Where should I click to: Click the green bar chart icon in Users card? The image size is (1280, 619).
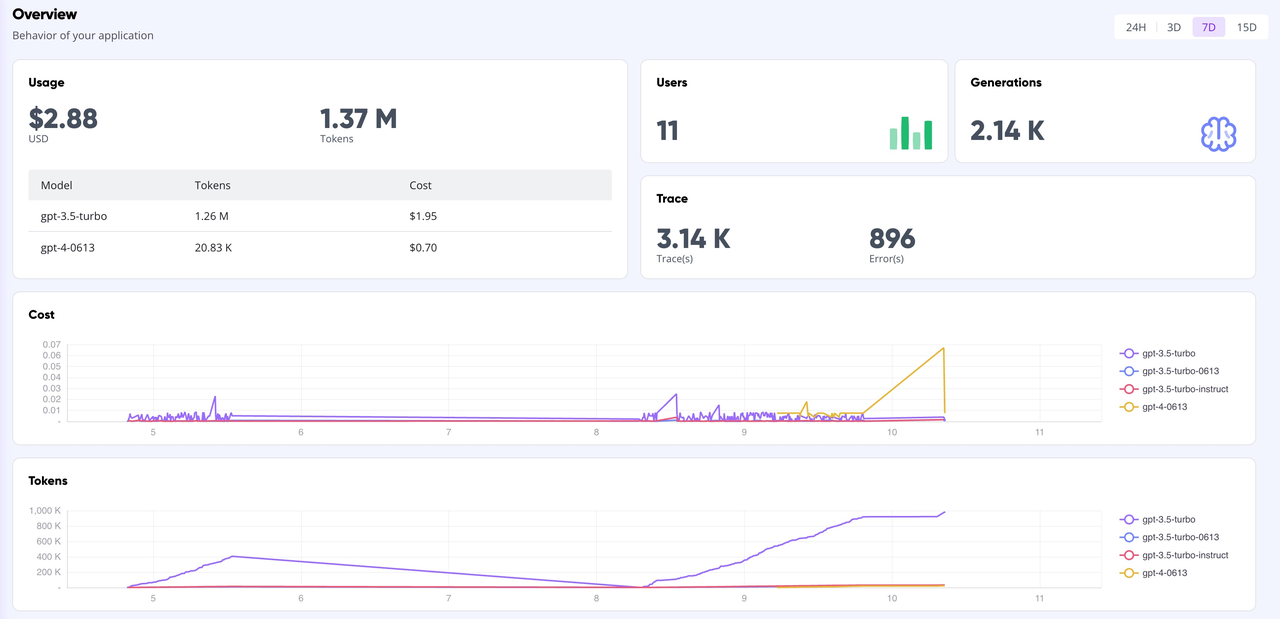pyautogui.click(x=911, y=132)
